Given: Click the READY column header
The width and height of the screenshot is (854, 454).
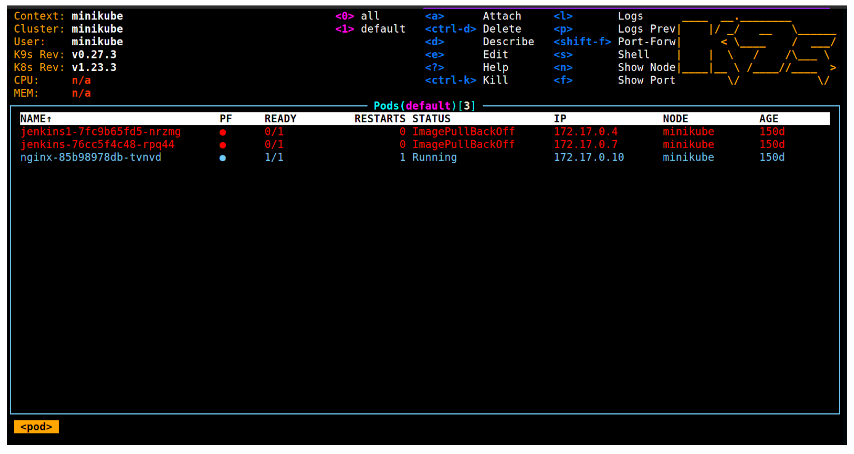Looking at the screenshot, I should 280,119.
